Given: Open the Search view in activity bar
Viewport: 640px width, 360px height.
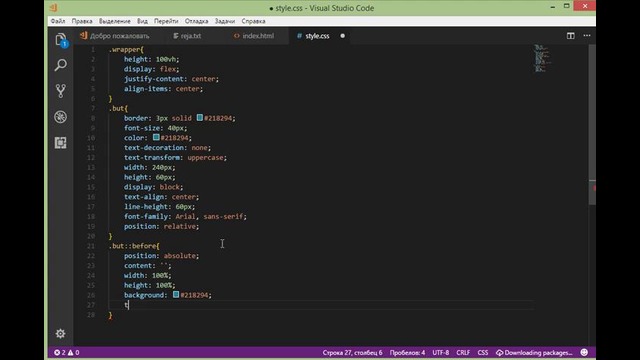Looking at the screenshot, I should [x=60, y=65].
